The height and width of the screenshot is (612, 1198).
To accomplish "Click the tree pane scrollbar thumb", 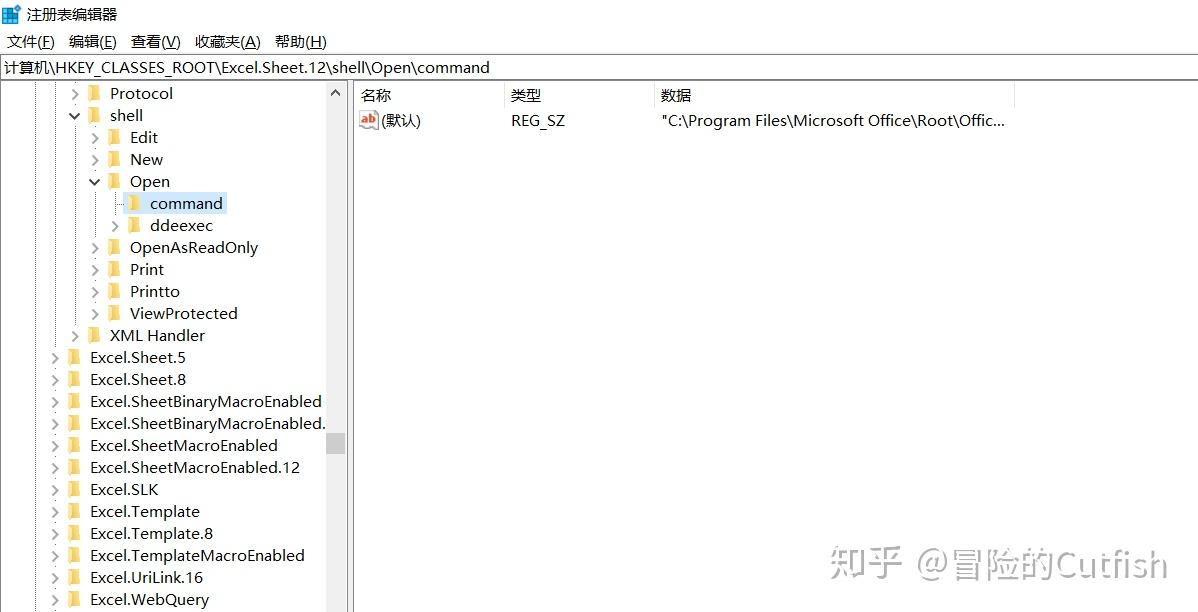I will (x=335, y=443).
